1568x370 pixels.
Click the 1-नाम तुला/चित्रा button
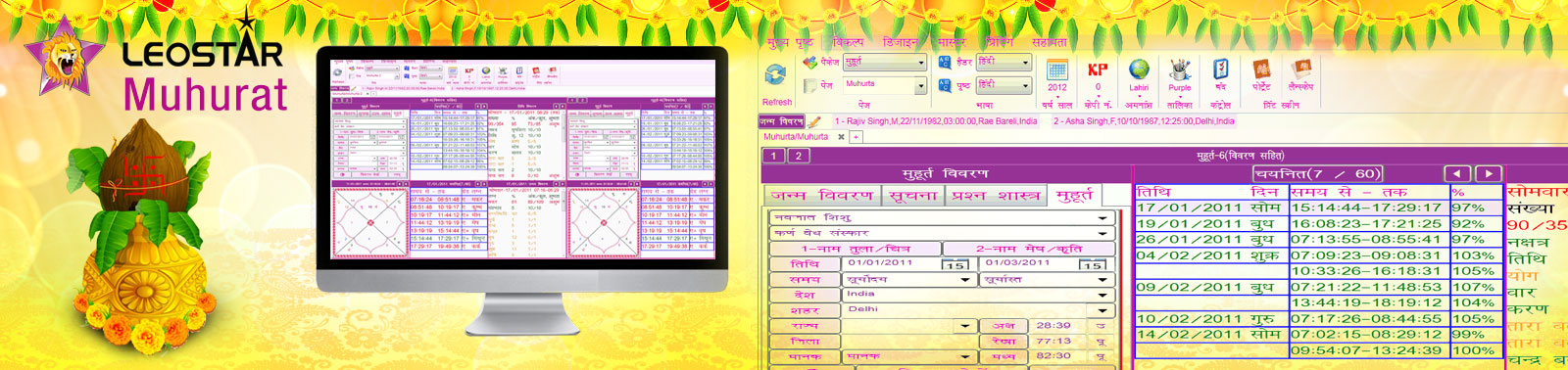[857, 249]
